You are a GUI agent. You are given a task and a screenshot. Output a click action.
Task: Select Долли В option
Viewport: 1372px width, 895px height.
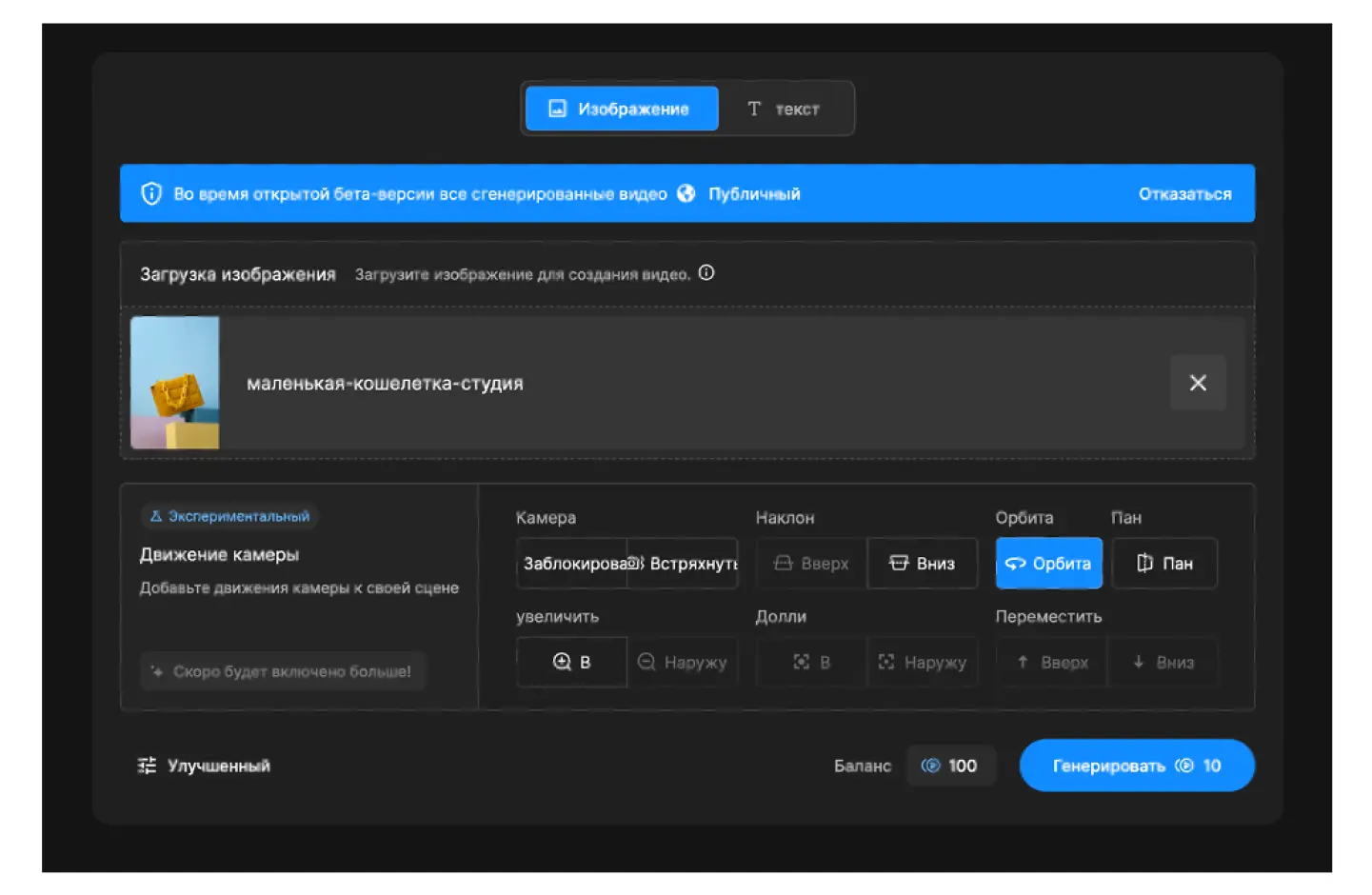pyautogui.click(x=812, y=663)
